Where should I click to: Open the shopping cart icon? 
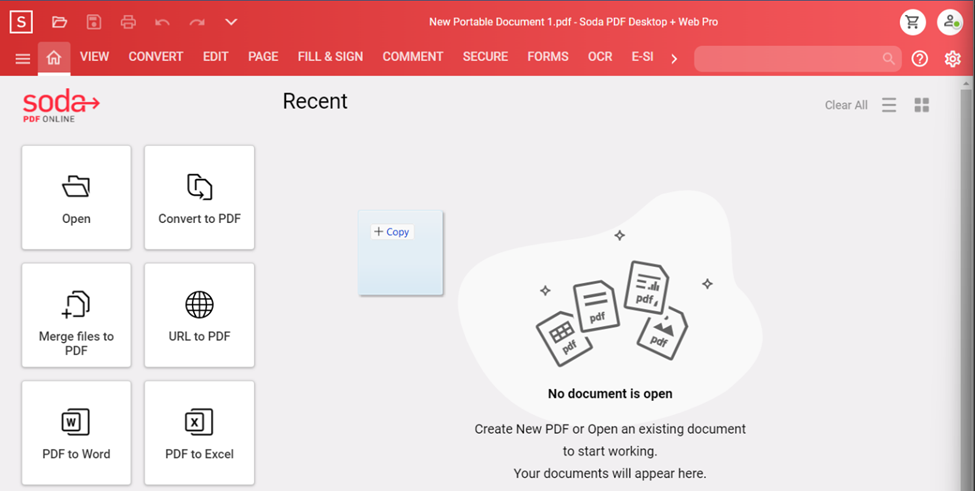pos(913,22)
